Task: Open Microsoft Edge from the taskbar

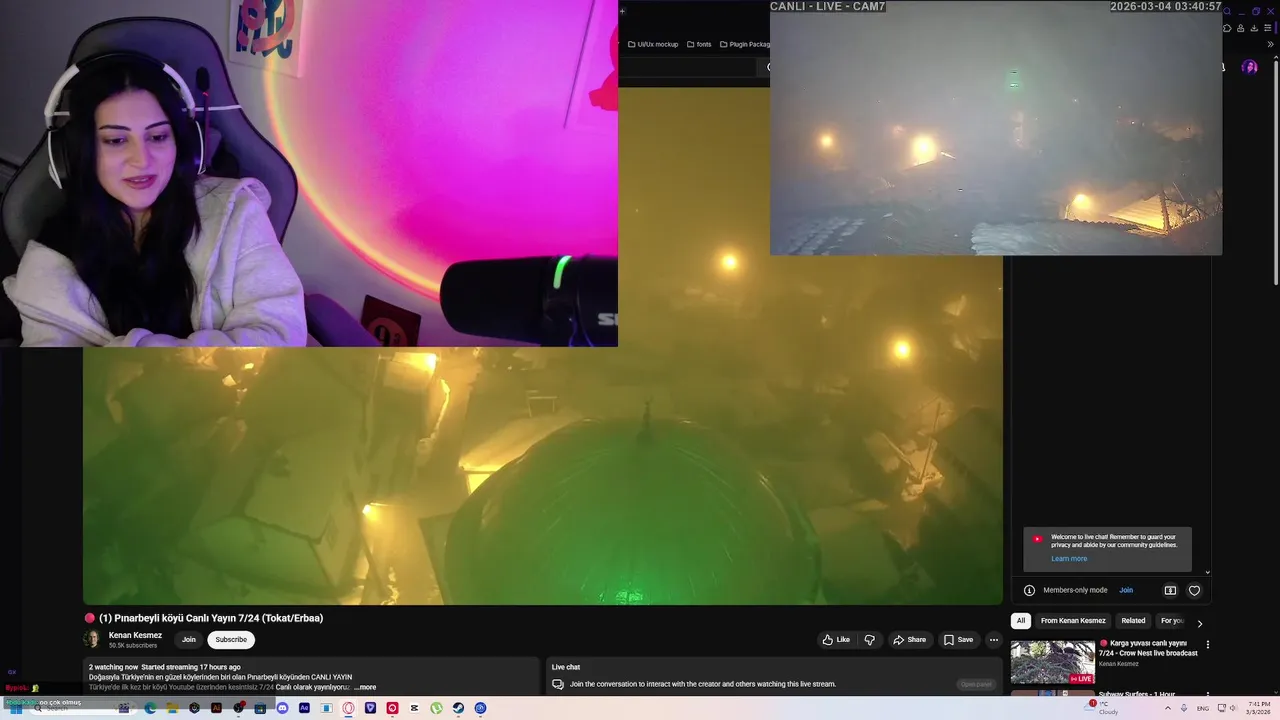Action: point(150,708)
